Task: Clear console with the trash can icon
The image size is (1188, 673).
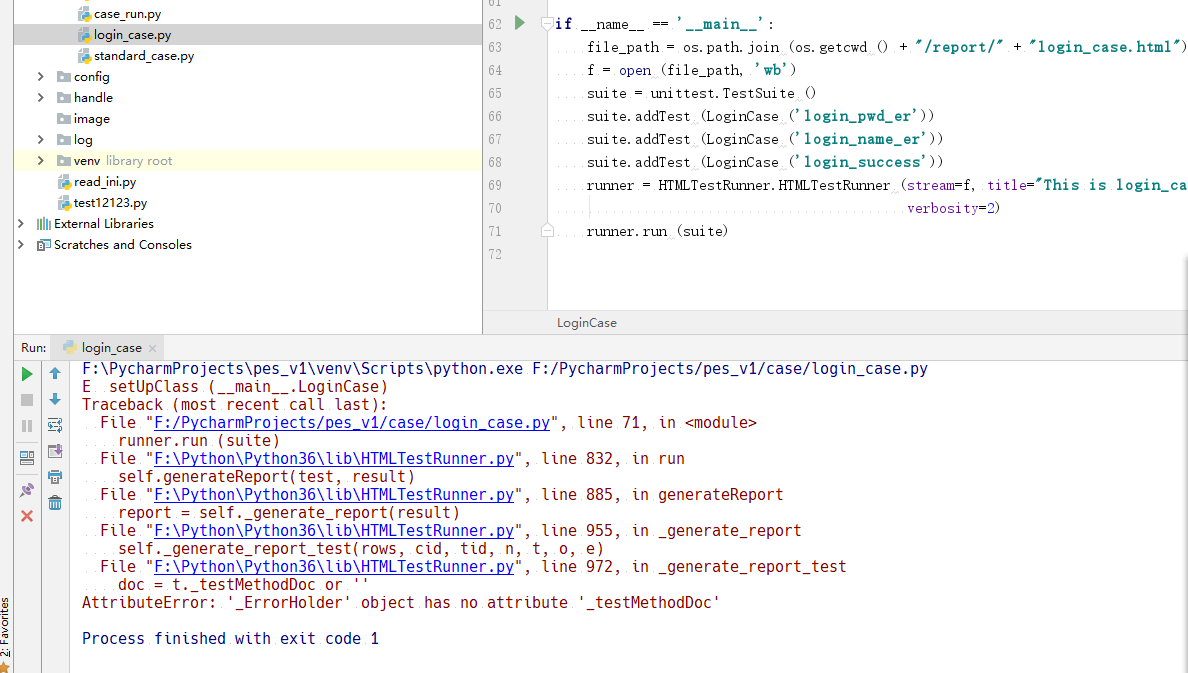Action: point(55,502)
